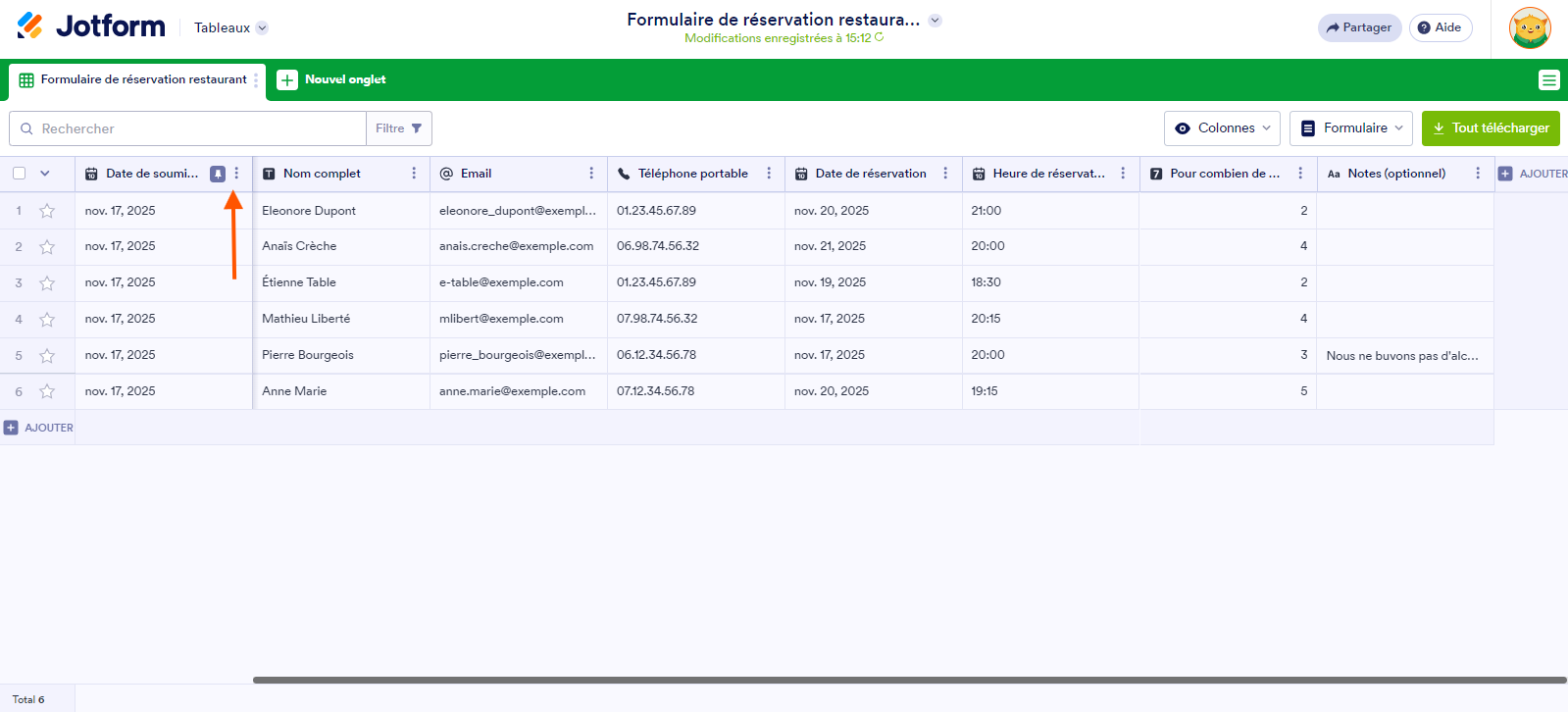Click the Jotform logo
The width and height of the screenshot is (1568, 712).
pos(91,26)
